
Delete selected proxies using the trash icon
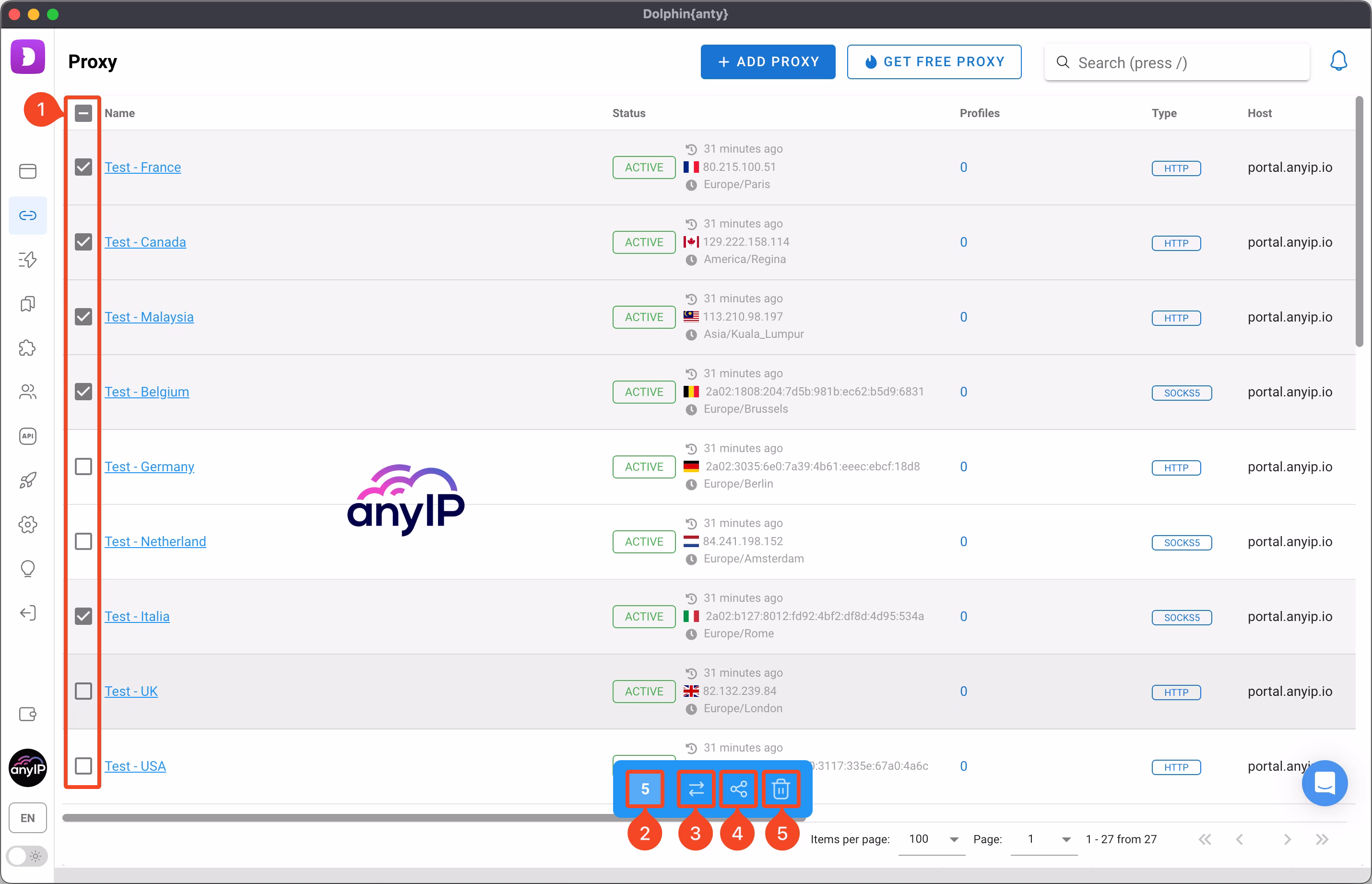point(781,788)
